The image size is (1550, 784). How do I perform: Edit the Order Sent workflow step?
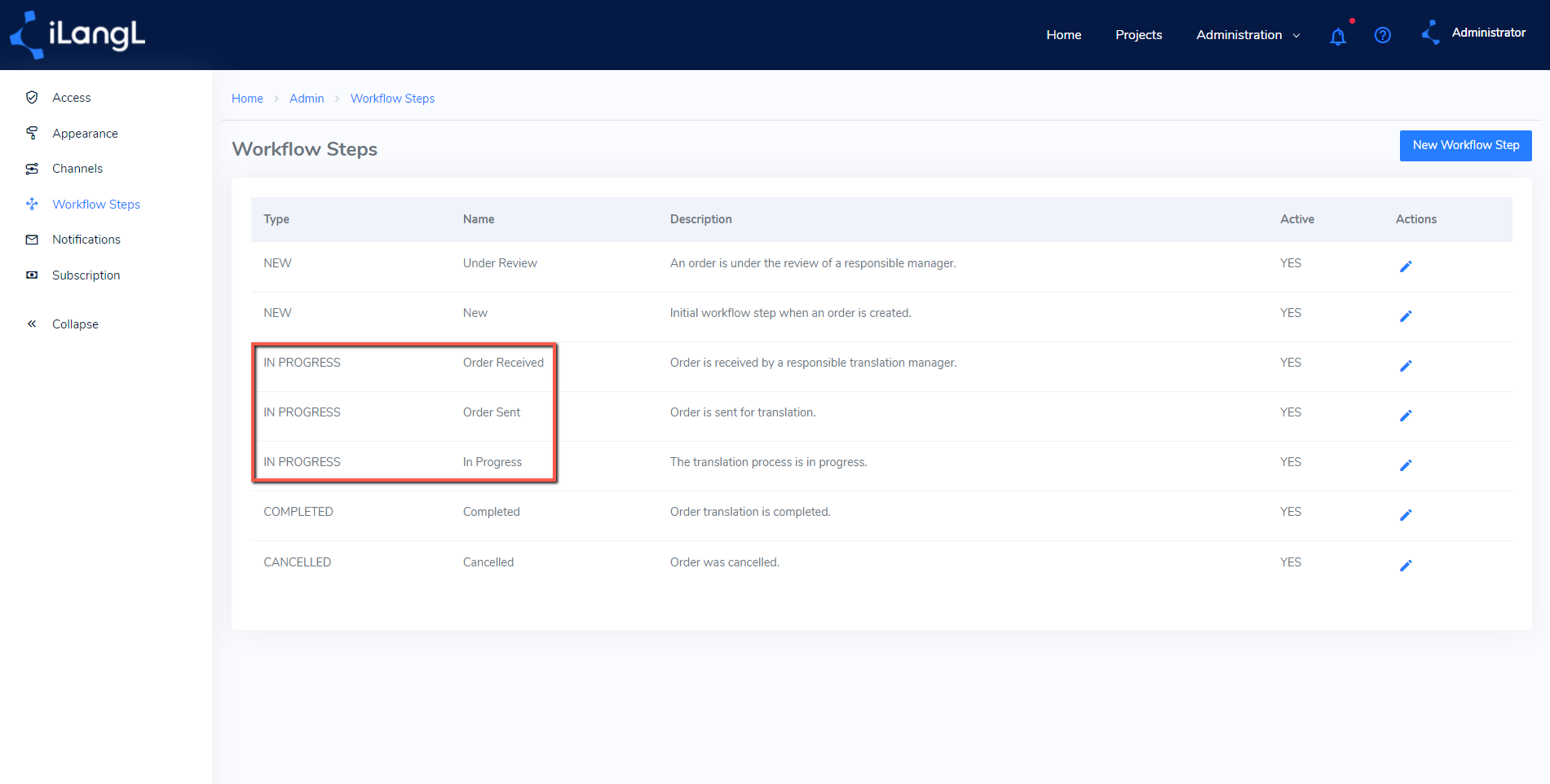pyautogui.click(x=1406, y=416)
